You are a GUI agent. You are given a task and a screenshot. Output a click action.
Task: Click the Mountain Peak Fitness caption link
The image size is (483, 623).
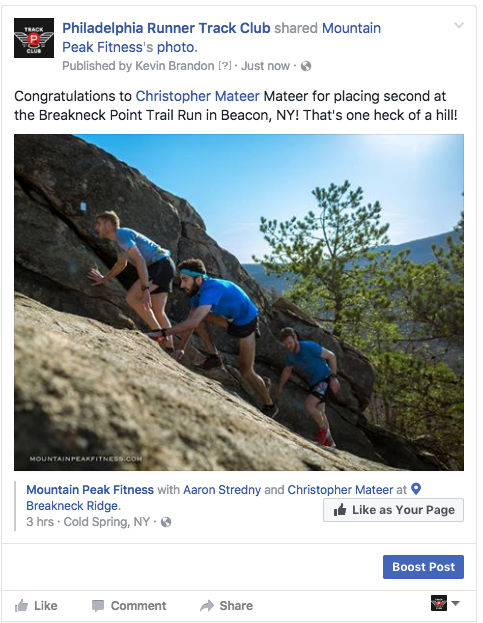(90, 490)
